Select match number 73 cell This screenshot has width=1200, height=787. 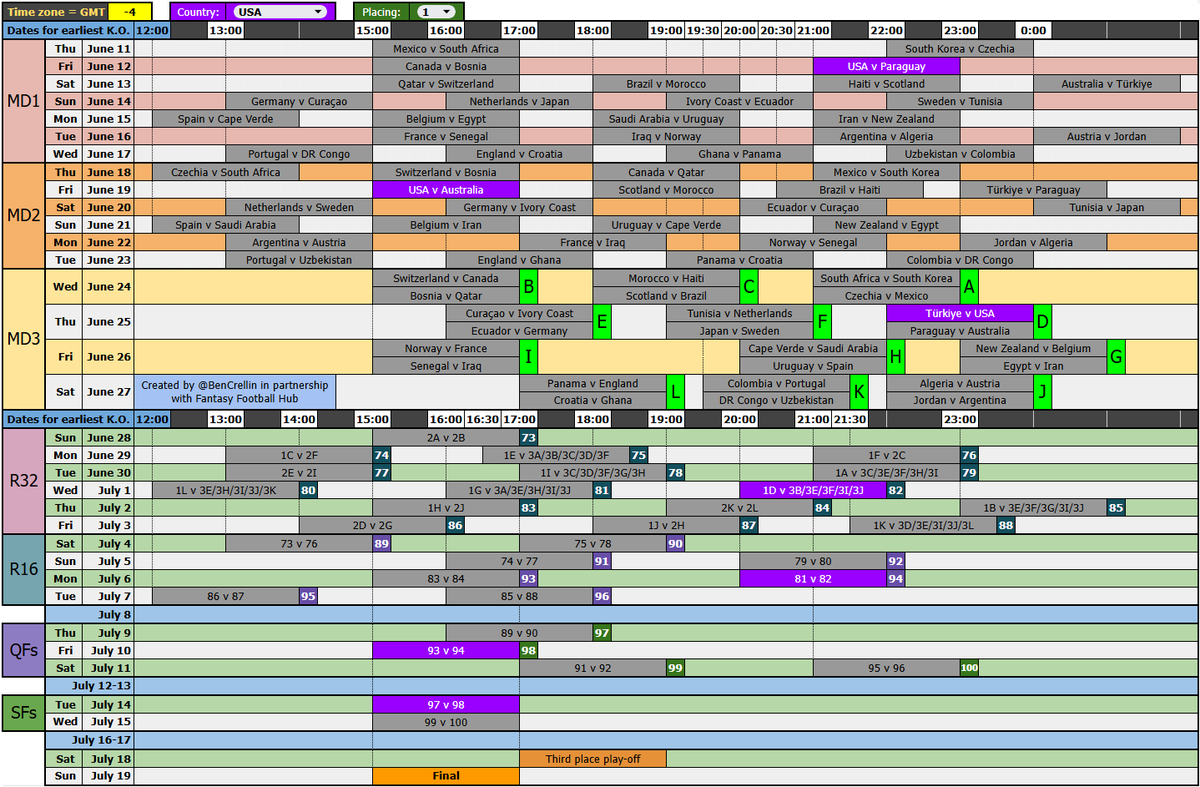[528, 437]
